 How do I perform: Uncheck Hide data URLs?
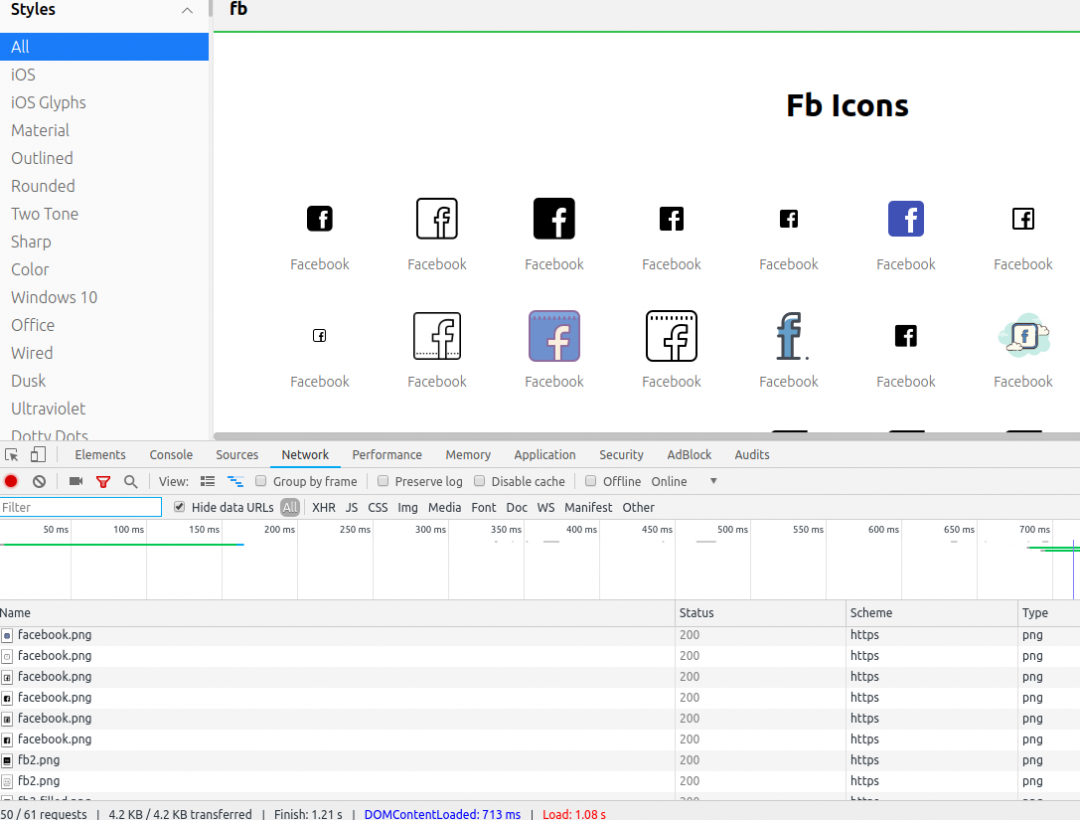pyautogui.click(x=180, y=507)
